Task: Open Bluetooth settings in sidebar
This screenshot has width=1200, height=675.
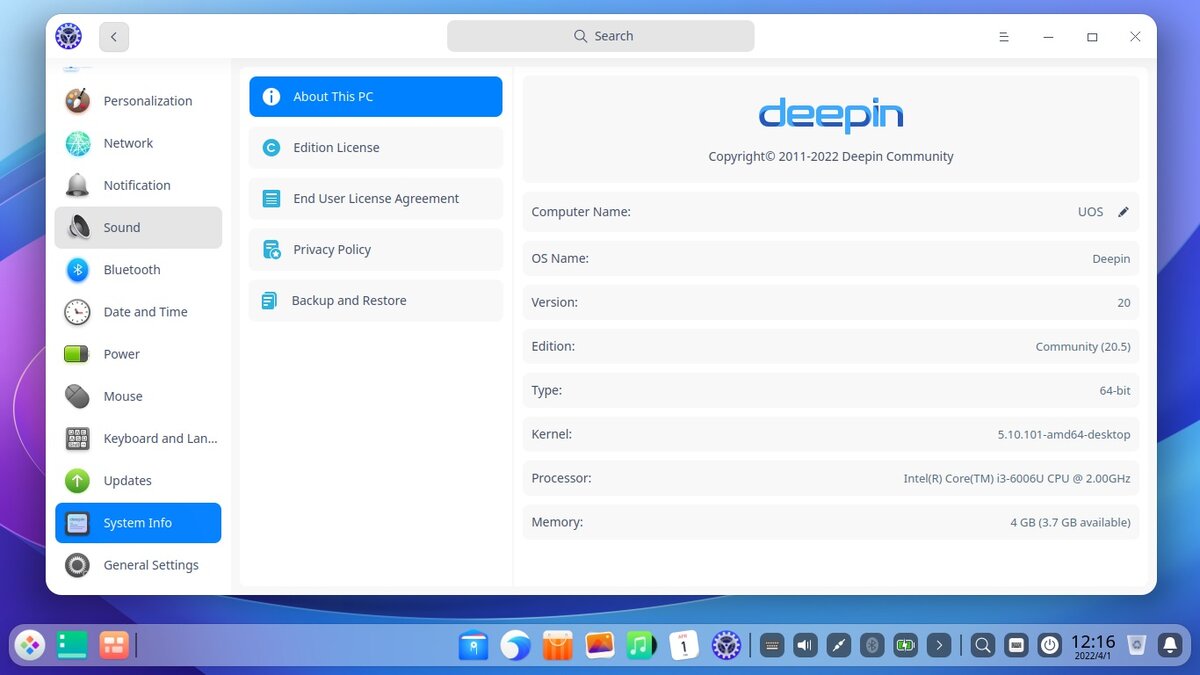Action: coord(138,270)
